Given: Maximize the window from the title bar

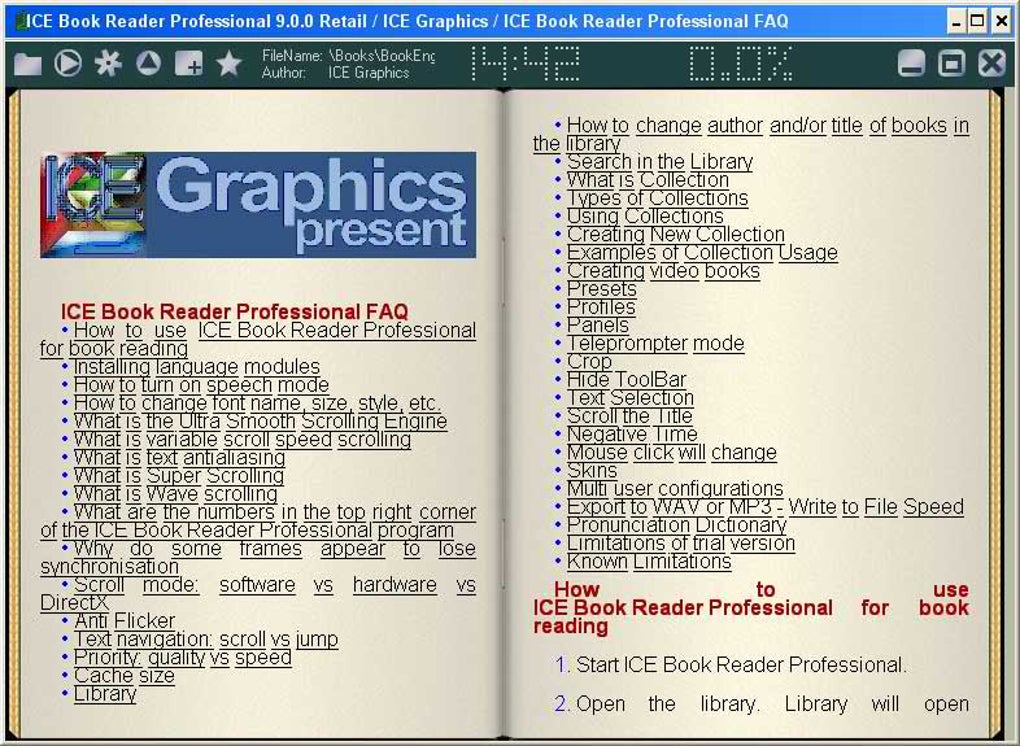Looking at the screenshot, I should click(978, 21).
